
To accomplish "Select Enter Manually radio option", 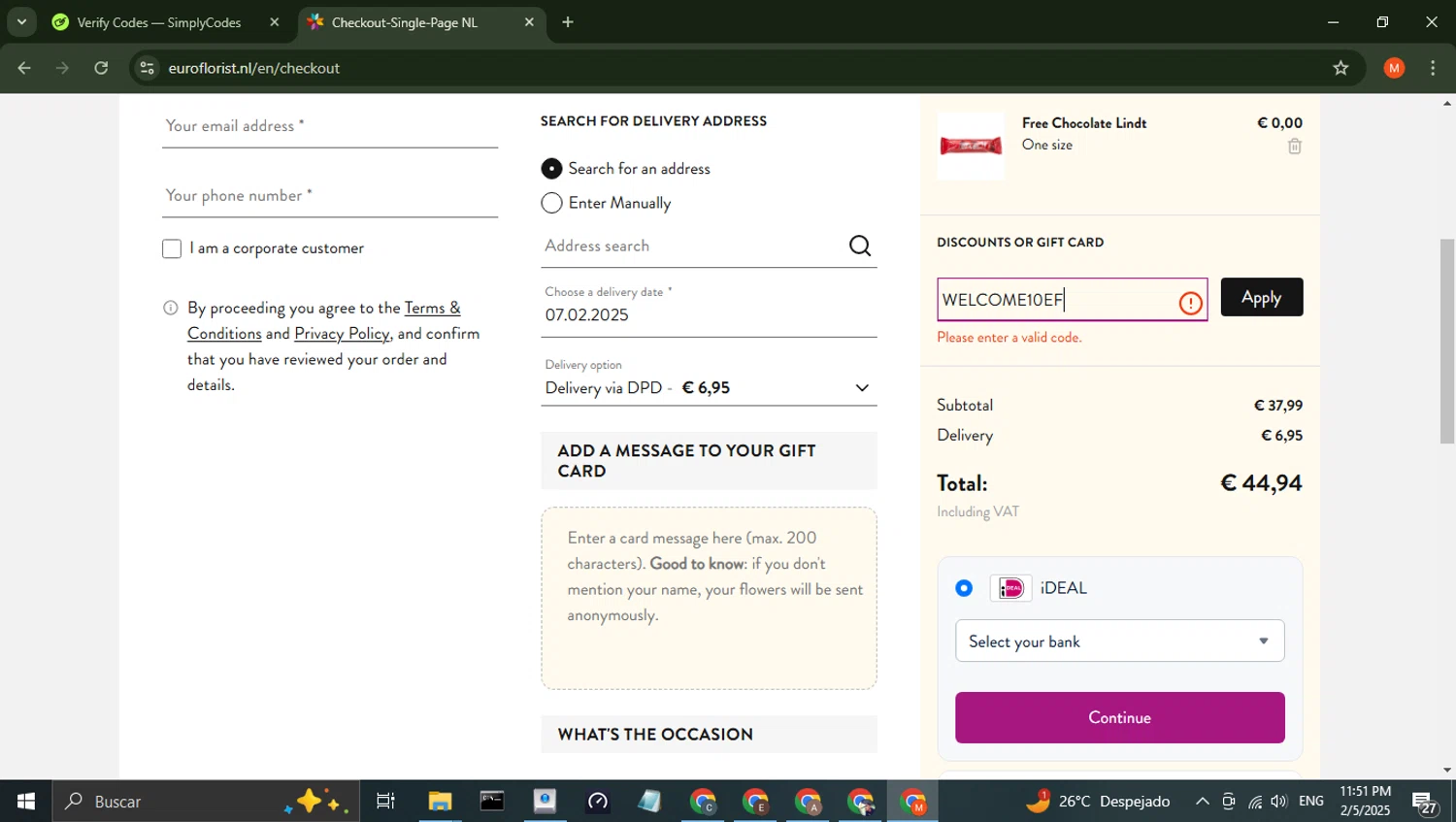I will (551, 203).
